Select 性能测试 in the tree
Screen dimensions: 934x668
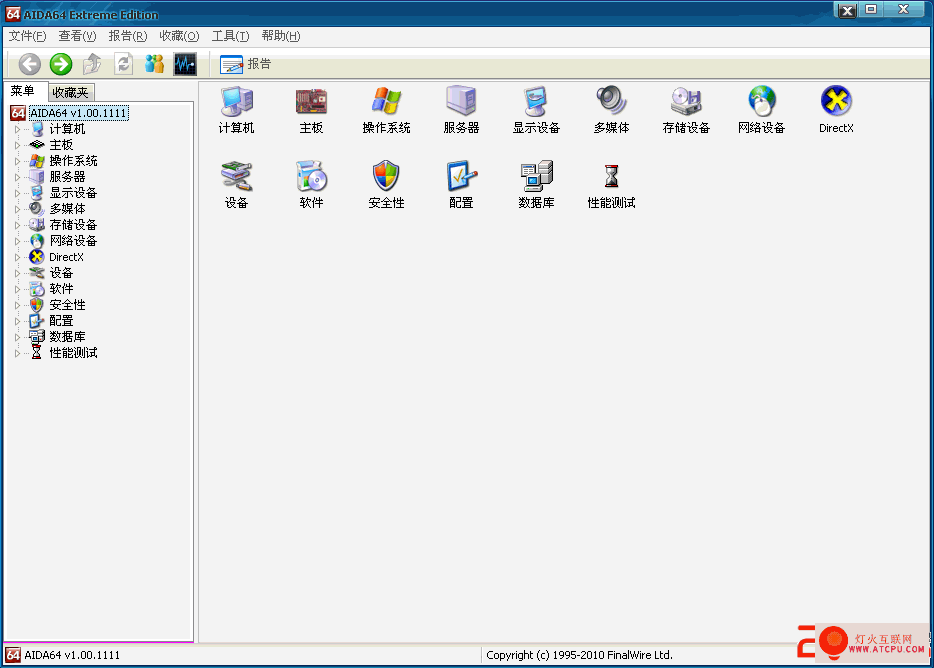(x=73, y=353)
